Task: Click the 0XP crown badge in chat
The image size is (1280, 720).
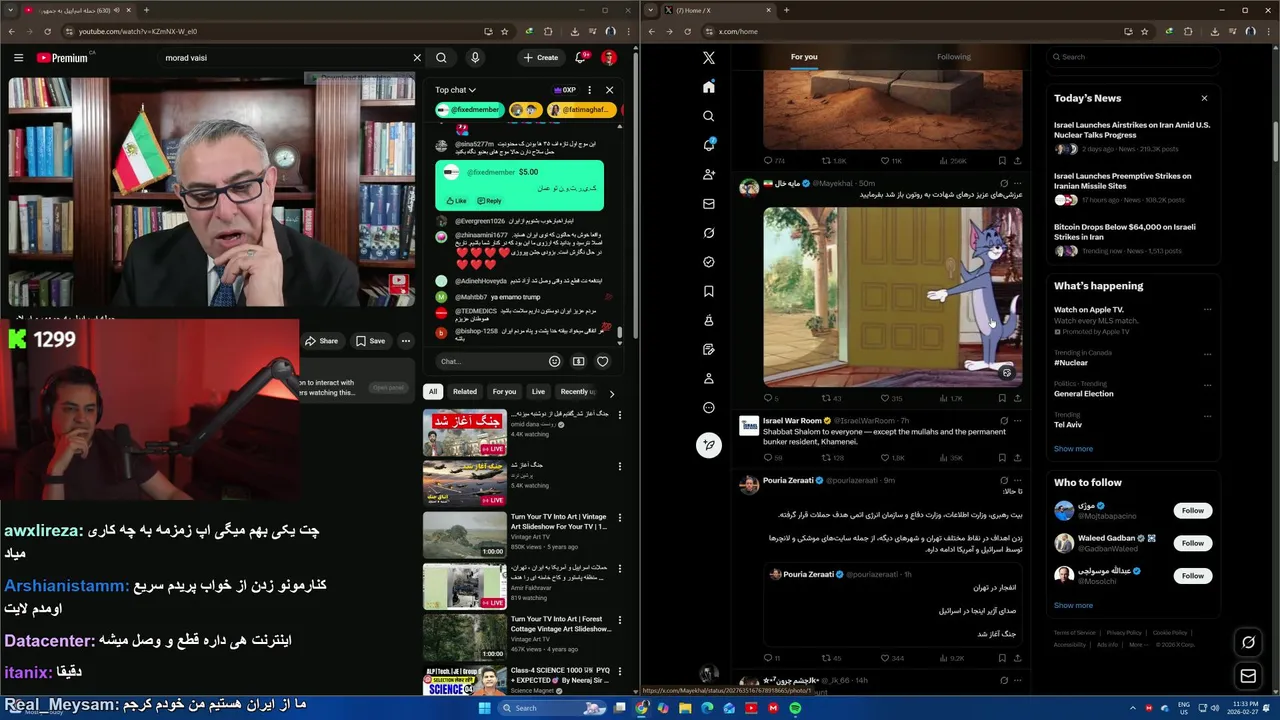Action: pos(565,90)
